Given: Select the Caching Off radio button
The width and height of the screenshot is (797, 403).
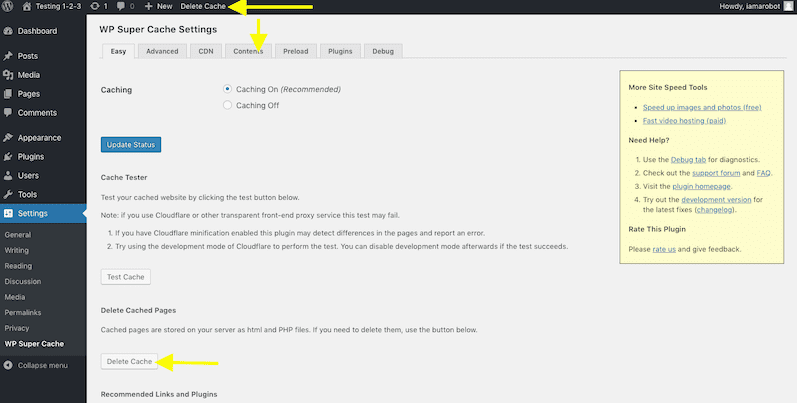Looking at the screenshot, I should pos(227,105).
